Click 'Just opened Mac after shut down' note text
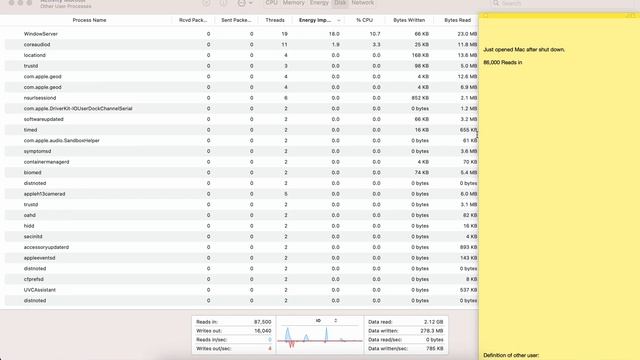 pyautogui.click(x=524, y=49)
